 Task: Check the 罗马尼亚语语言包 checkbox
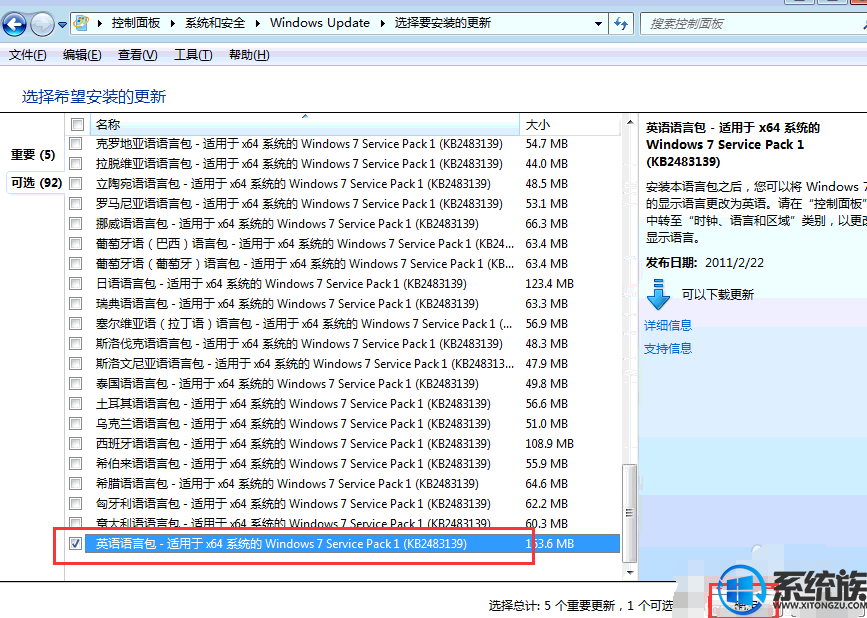[75, 204]
